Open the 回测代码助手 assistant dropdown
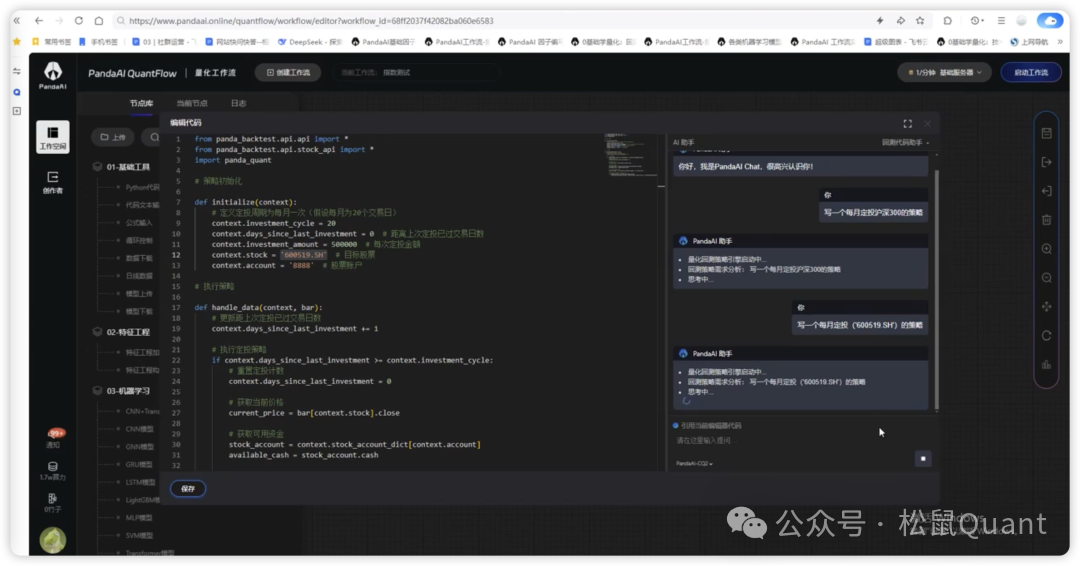 coord(905,143)
